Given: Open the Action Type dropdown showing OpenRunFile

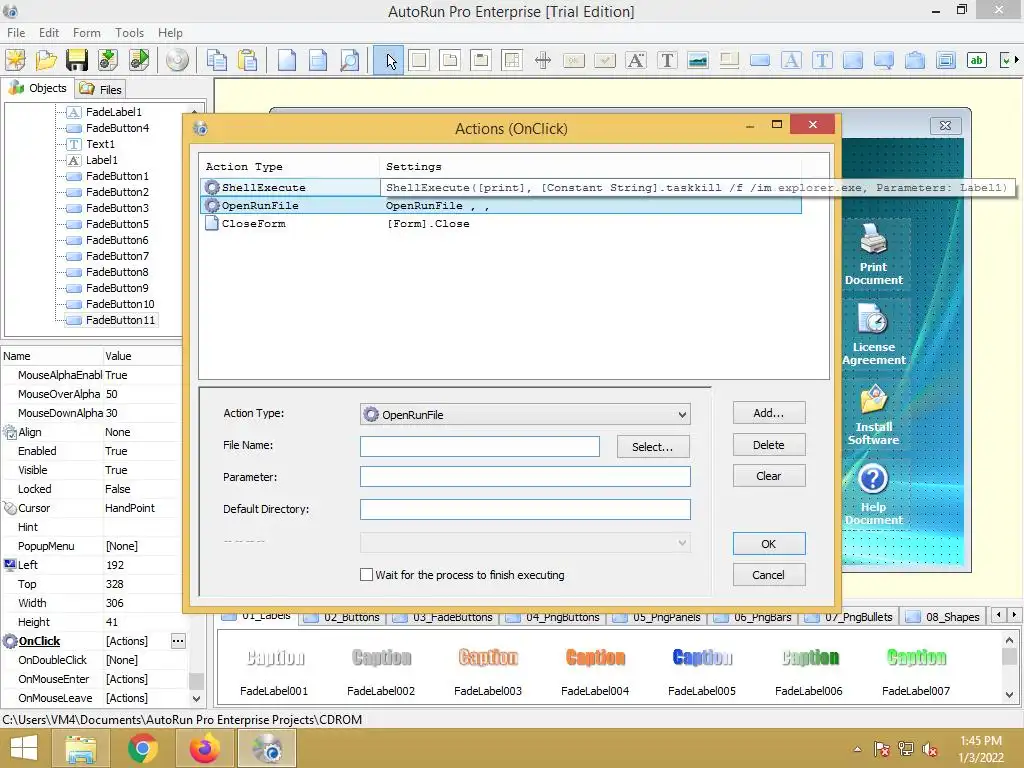Looking at the screenshot, I should tap(525, 414).
